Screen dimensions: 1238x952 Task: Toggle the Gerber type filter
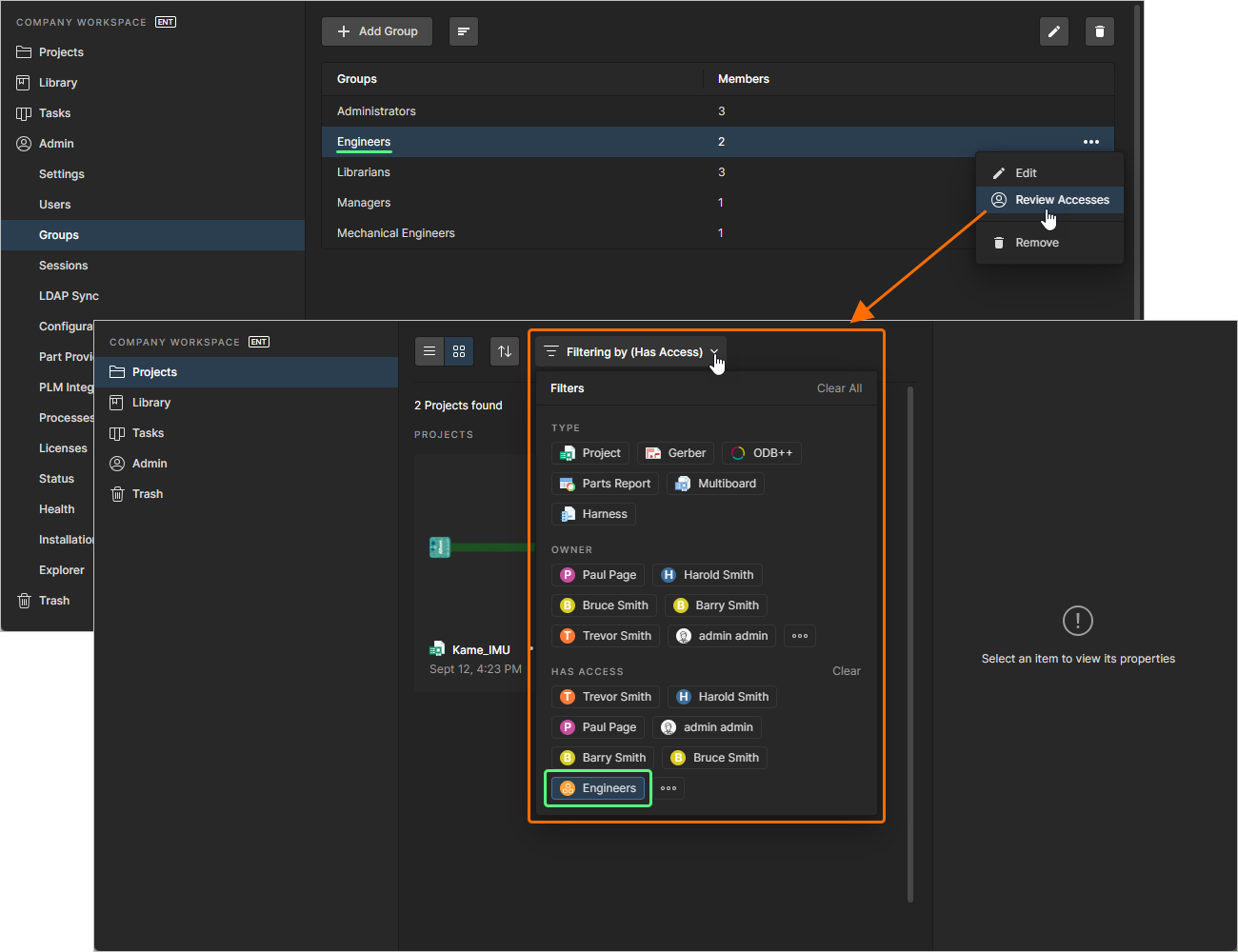(675, 453)
